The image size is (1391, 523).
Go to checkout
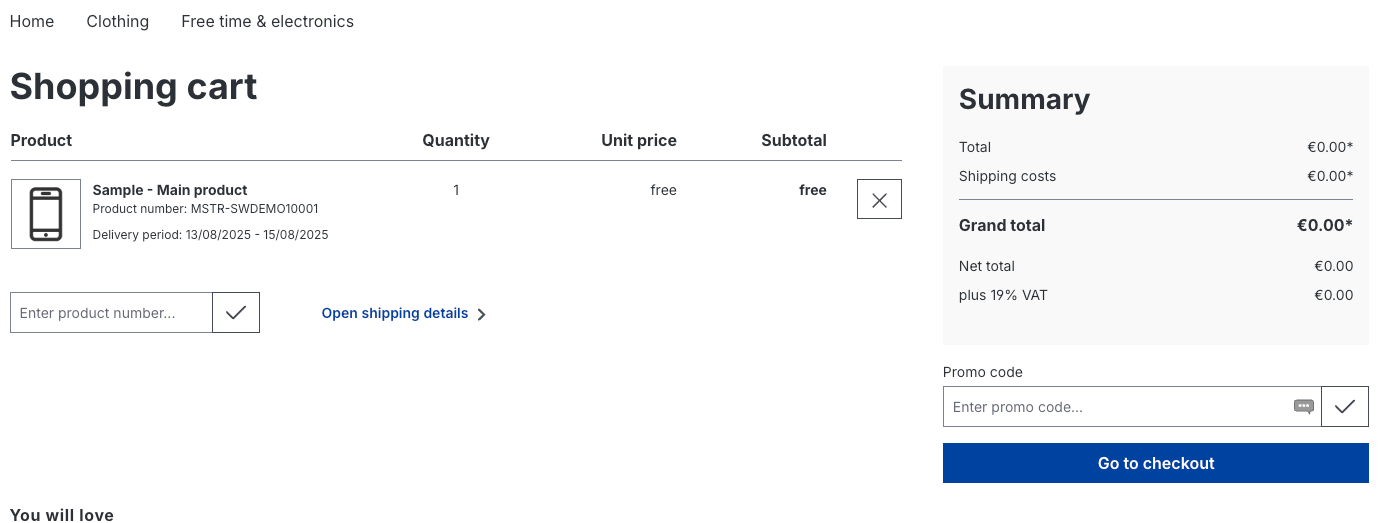1156,463
